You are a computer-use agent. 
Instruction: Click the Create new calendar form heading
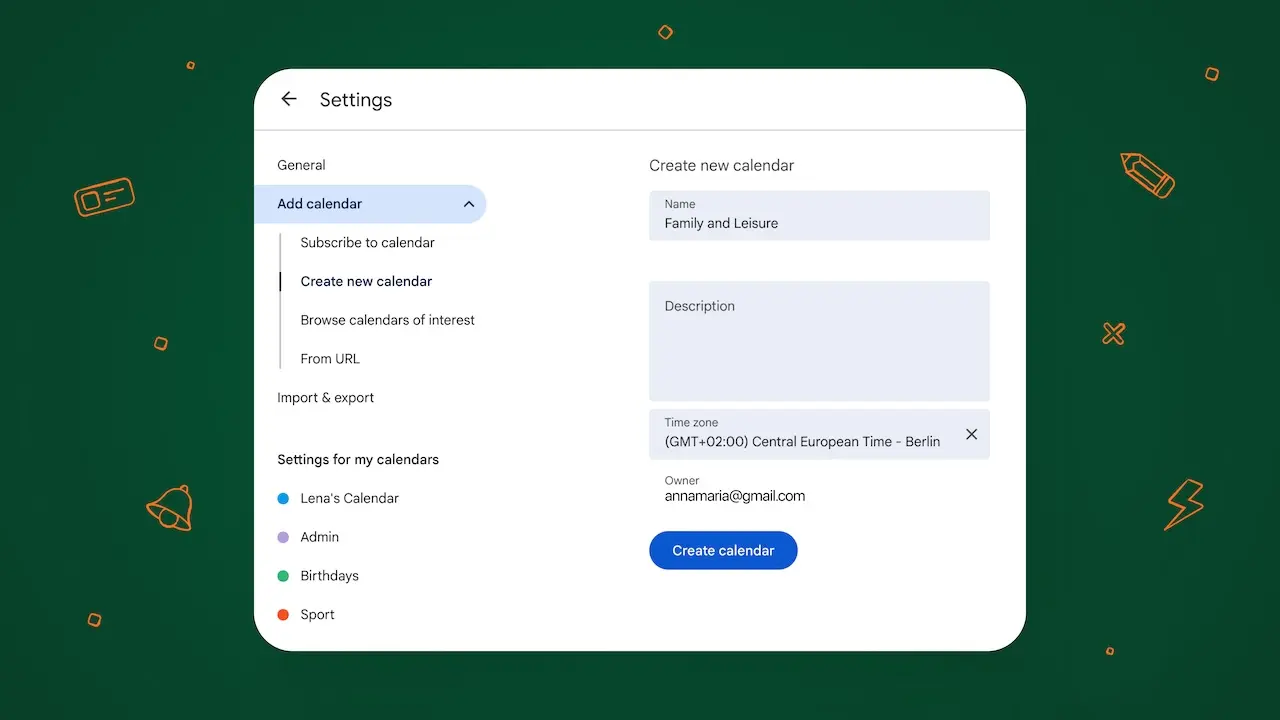tap(721, 166)
